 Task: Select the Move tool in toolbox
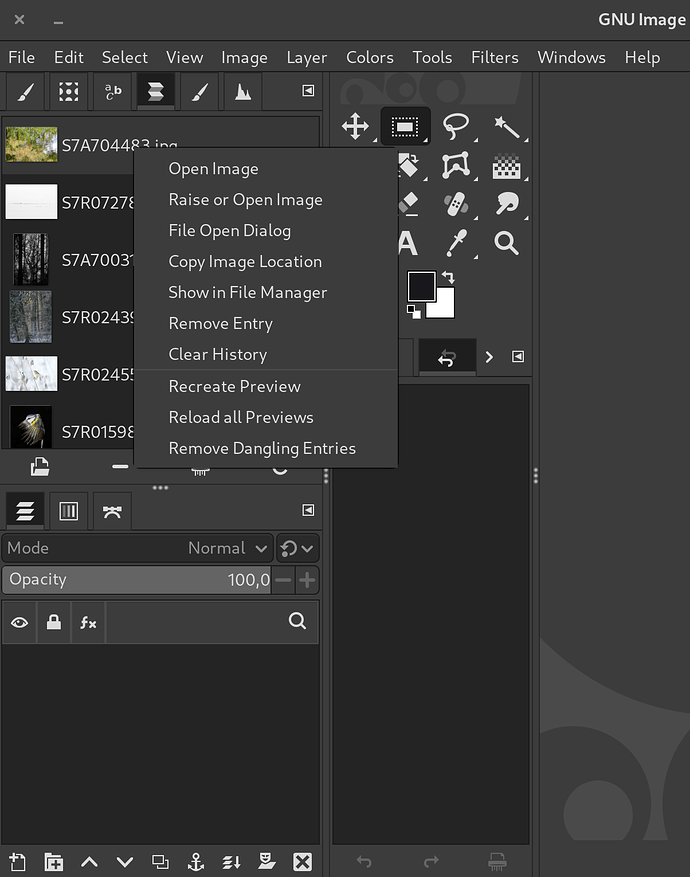[355, 127]
